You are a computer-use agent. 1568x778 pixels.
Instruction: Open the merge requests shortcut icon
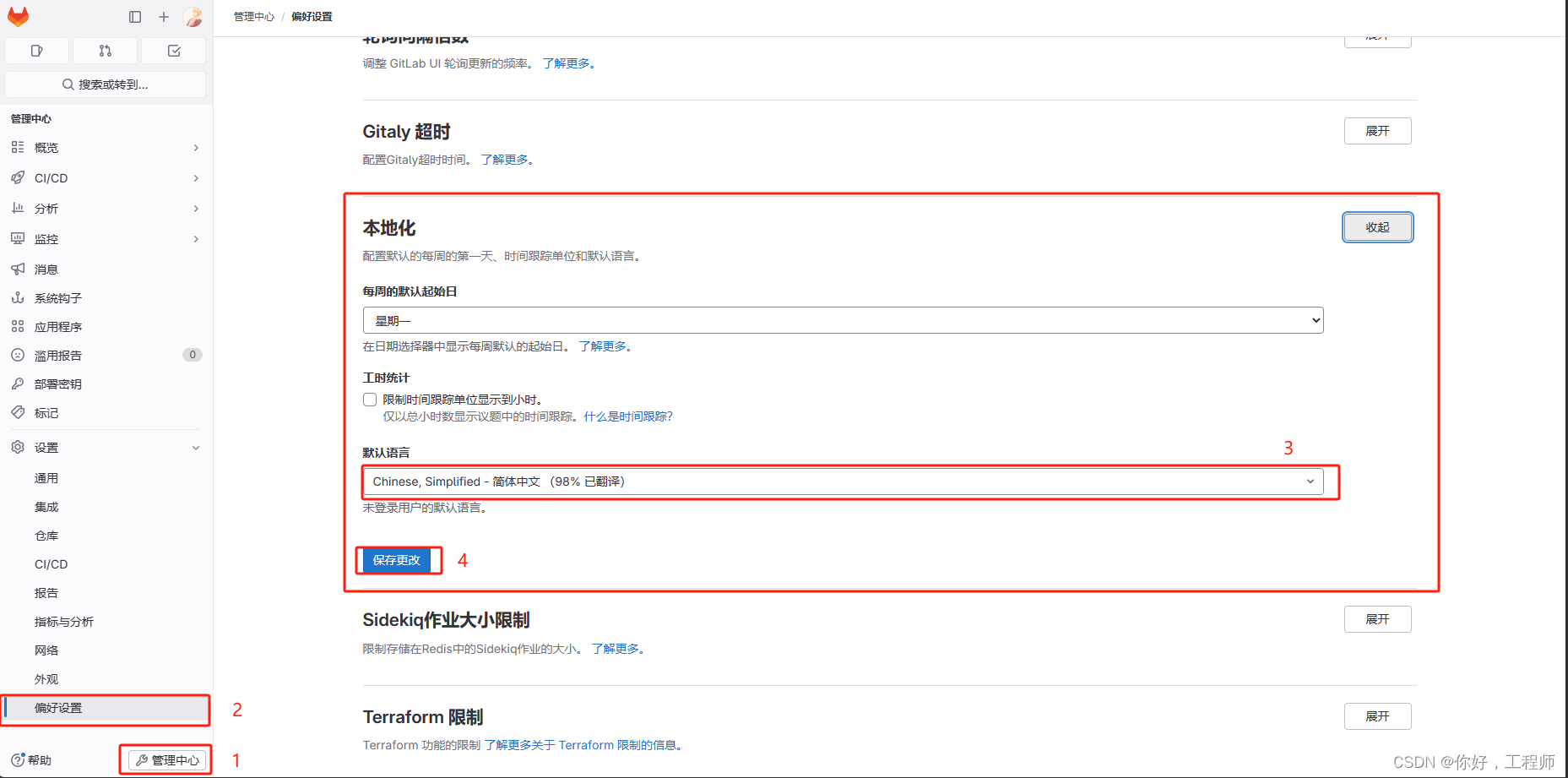(x=105, y=51)
